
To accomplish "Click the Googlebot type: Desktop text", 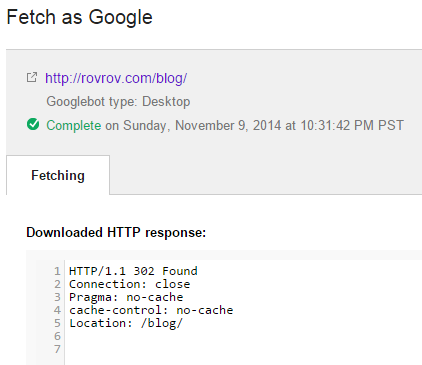I will [x=118, y=101].
